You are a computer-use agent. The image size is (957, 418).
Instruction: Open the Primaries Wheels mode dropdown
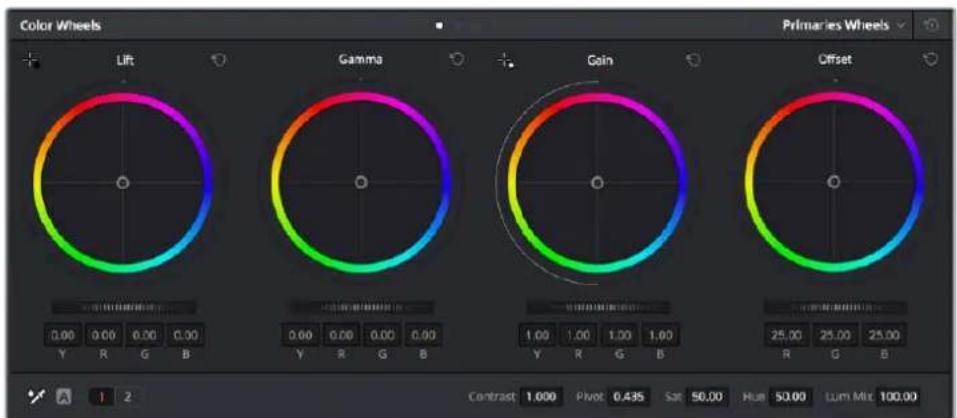843,26
